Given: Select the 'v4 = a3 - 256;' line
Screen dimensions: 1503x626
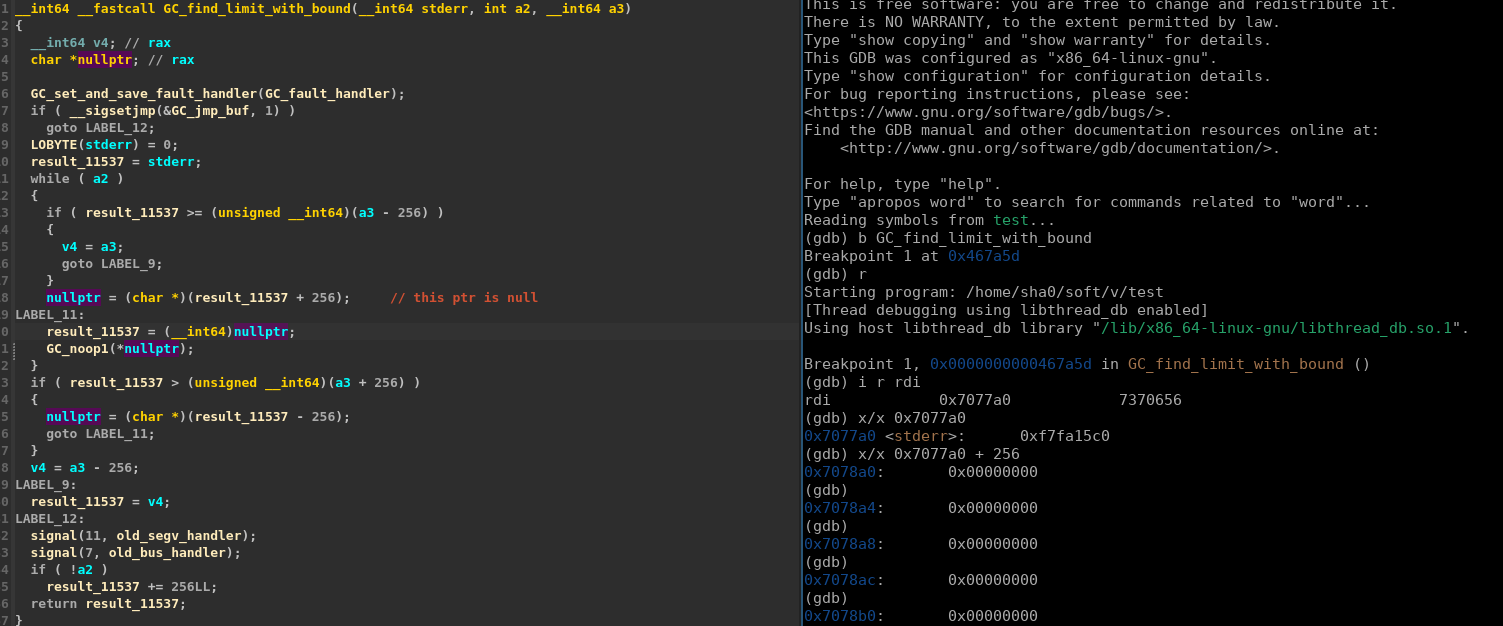Looking at the screenshot, I should tap(85, 468).
